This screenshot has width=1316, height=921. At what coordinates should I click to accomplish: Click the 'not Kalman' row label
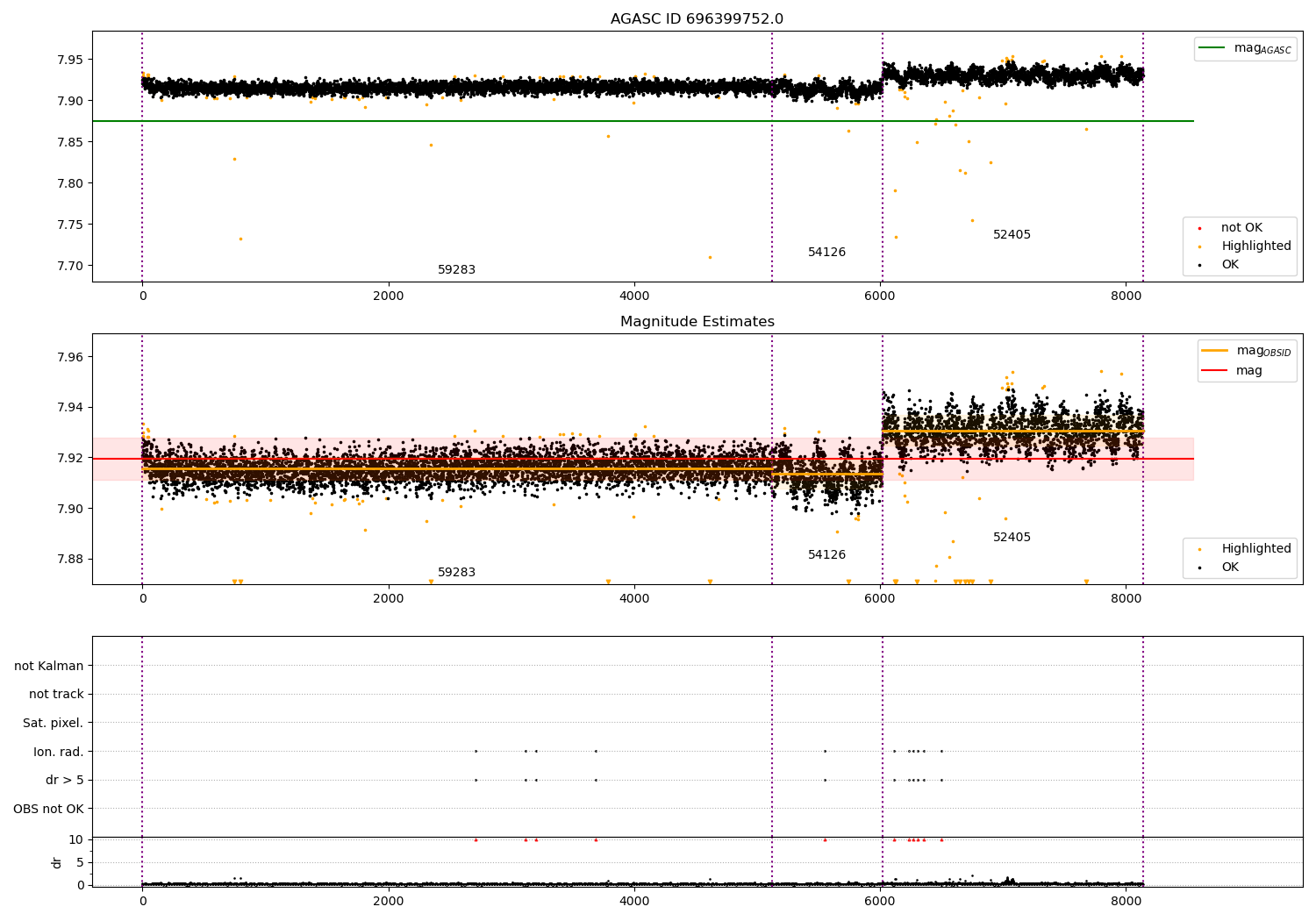click(49, 667)
